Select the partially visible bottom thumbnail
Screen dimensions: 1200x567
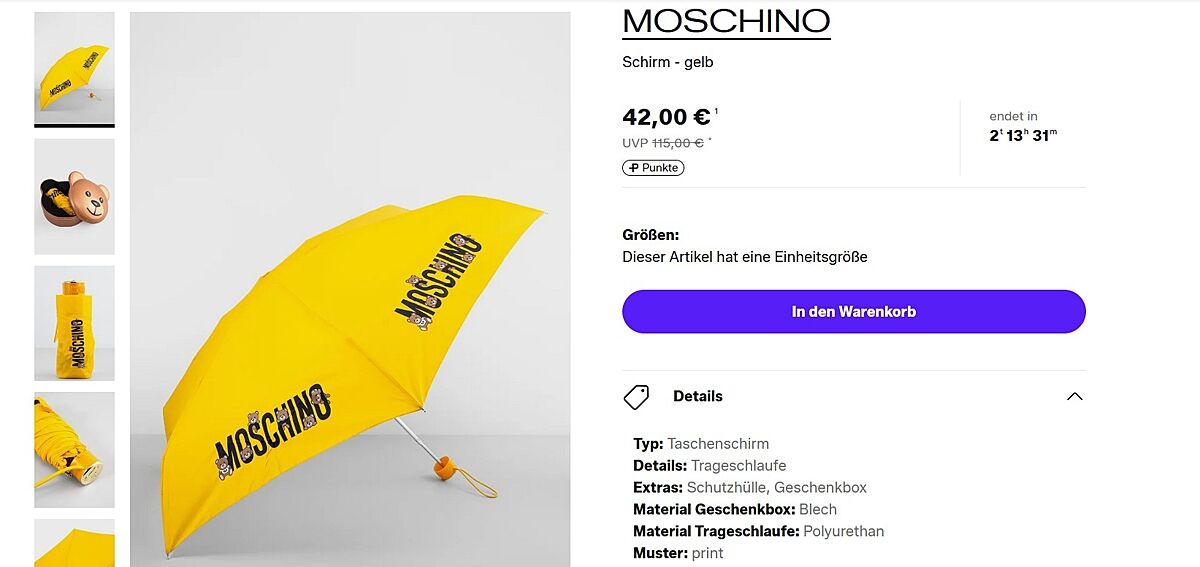74,543
